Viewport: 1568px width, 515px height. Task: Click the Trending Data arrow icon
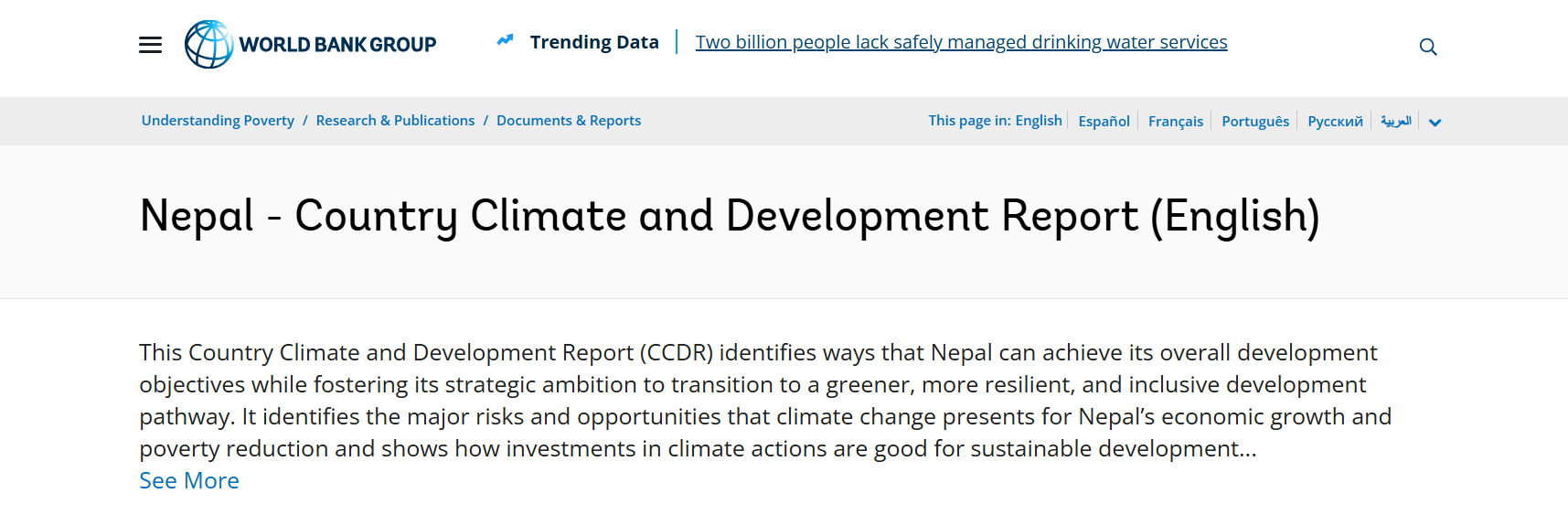click(505, 40)
